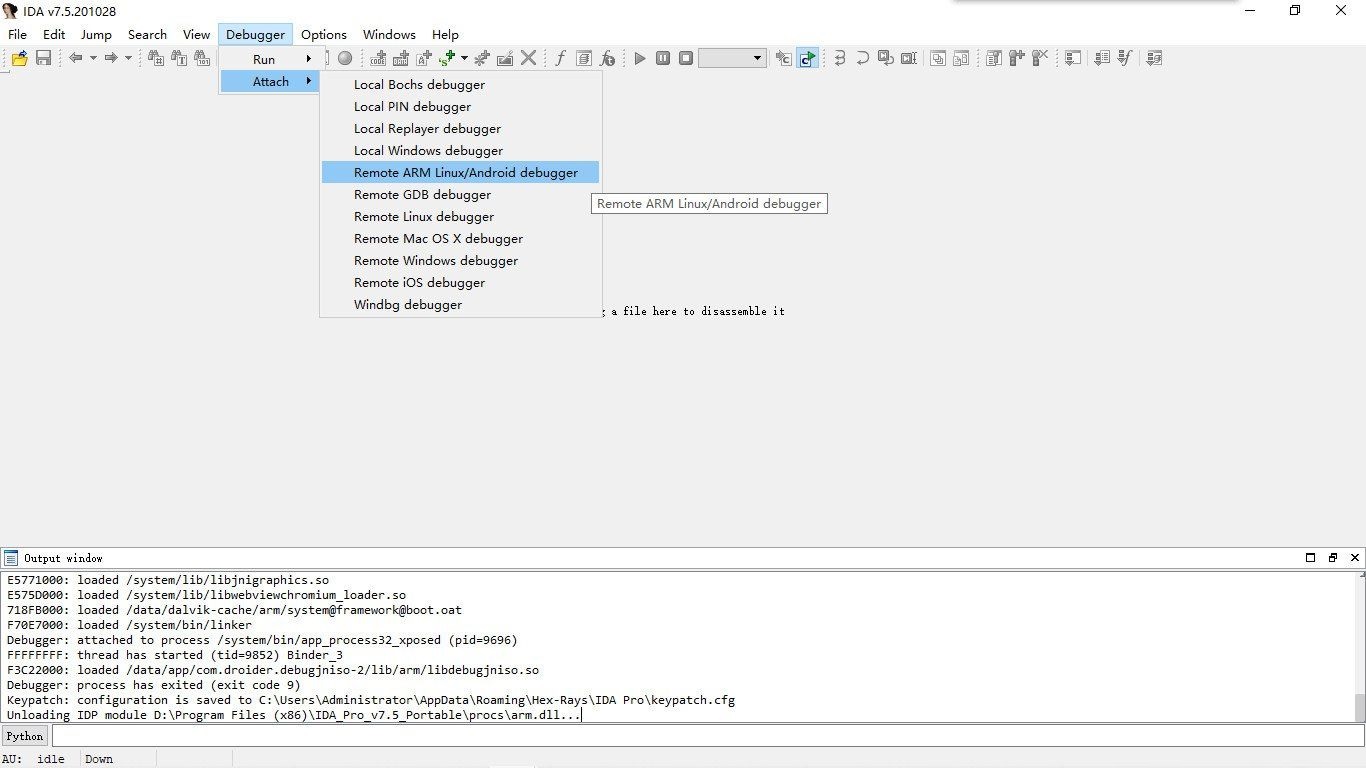Open the Jump menu

click(x=96, y=34)
